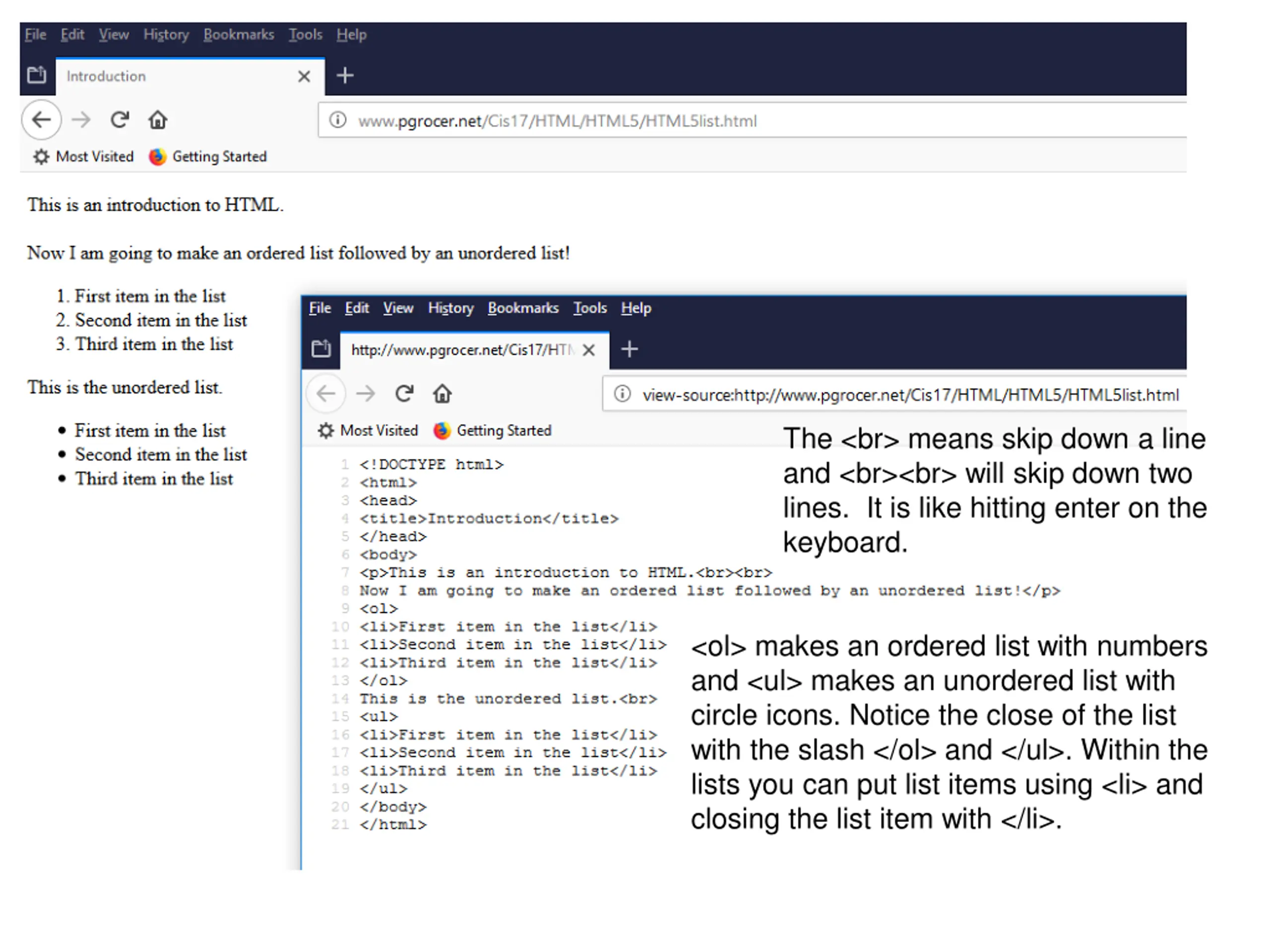The height and width of the screenshot is (952, 1270).
Task: Click the tab list icon left of the Introduction tab
Action: pos(37,75)
